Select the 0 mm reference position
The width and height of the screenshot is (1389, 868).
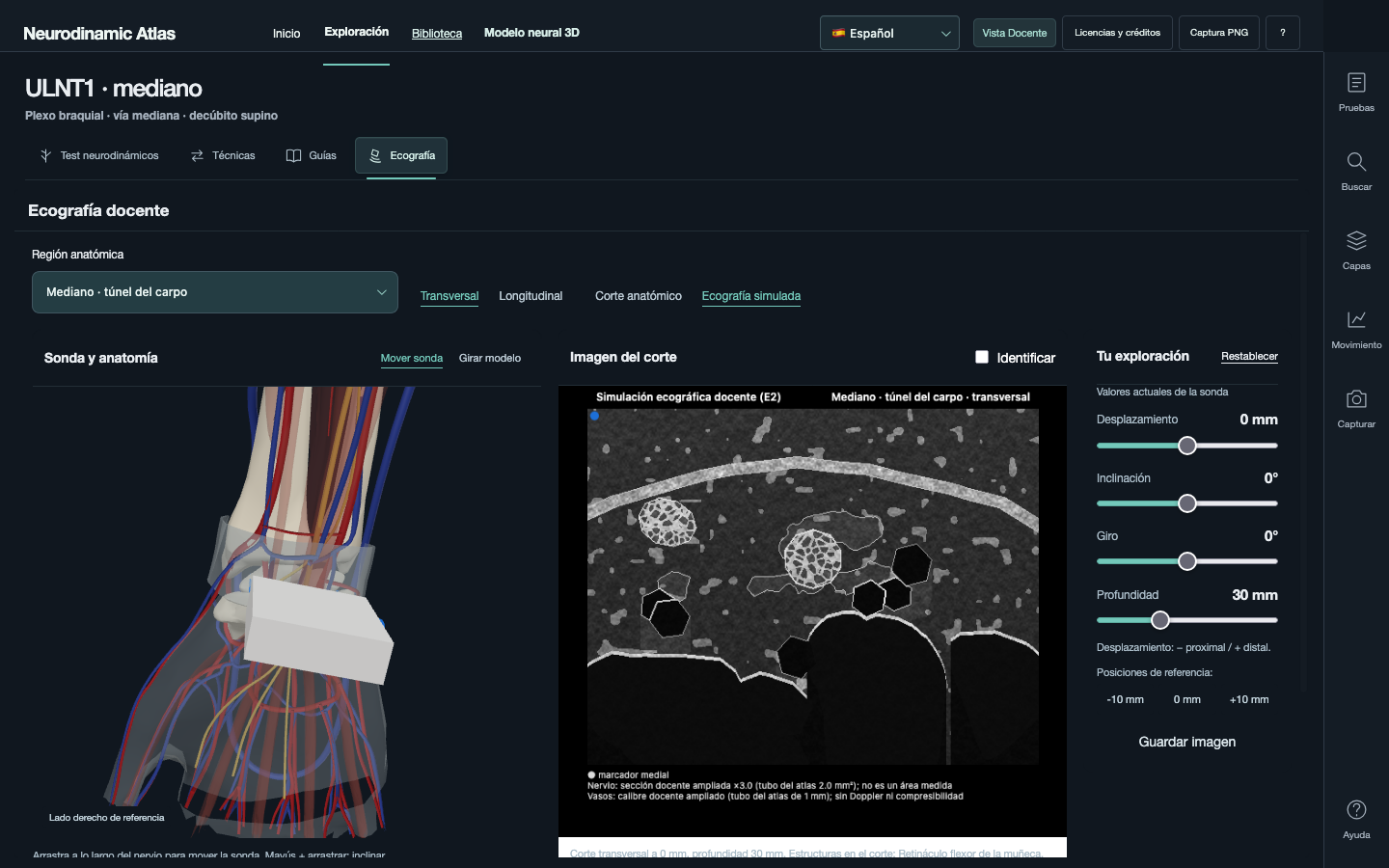pyautogui.click(x=1187, y=700)
